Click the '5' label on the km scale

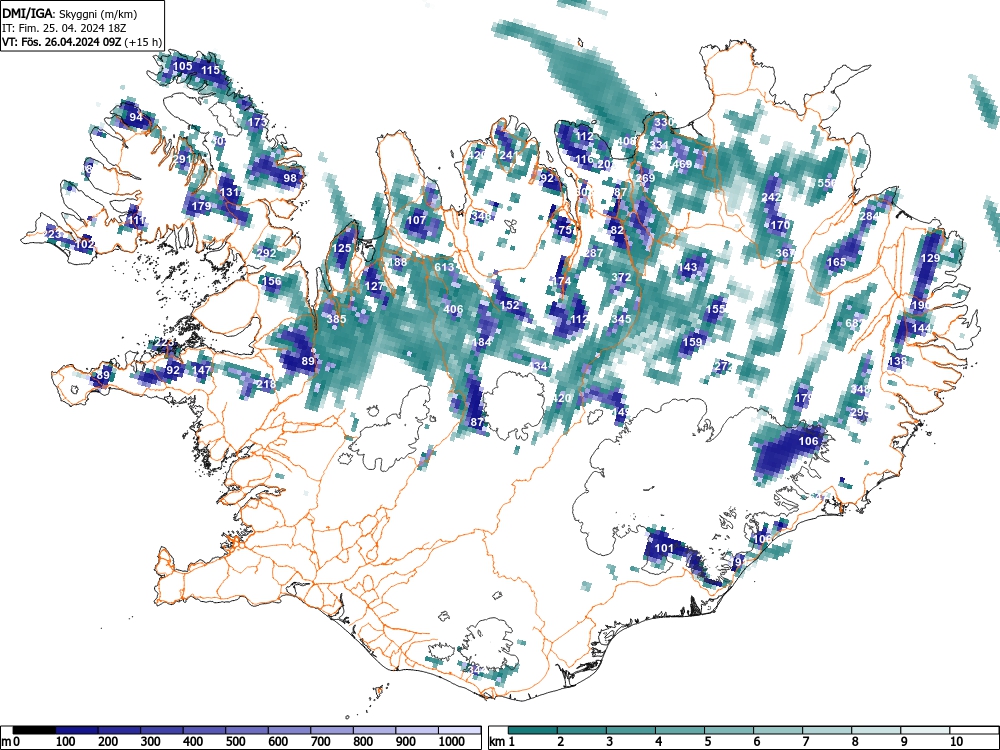coord(707,742)
